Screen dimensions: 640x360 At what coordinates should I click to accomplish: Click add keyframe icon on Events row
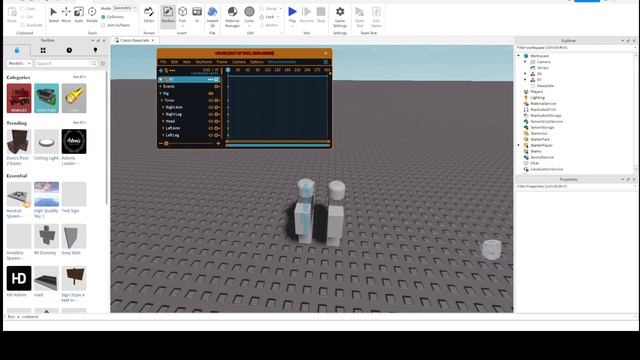pyautogui.click(x=217, y=87)
